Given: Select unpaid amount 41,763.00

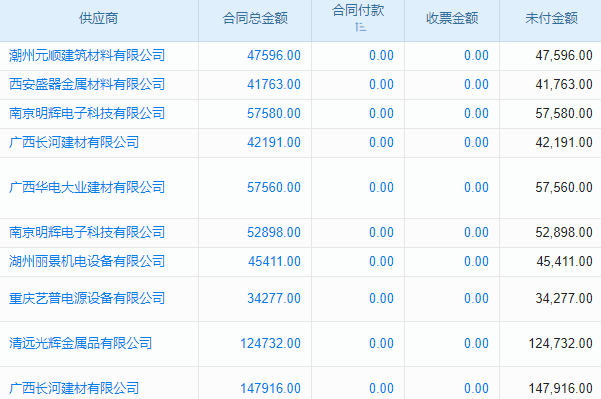Looking at the screenshot, I should pyautogui.click(x=564, y=84).
